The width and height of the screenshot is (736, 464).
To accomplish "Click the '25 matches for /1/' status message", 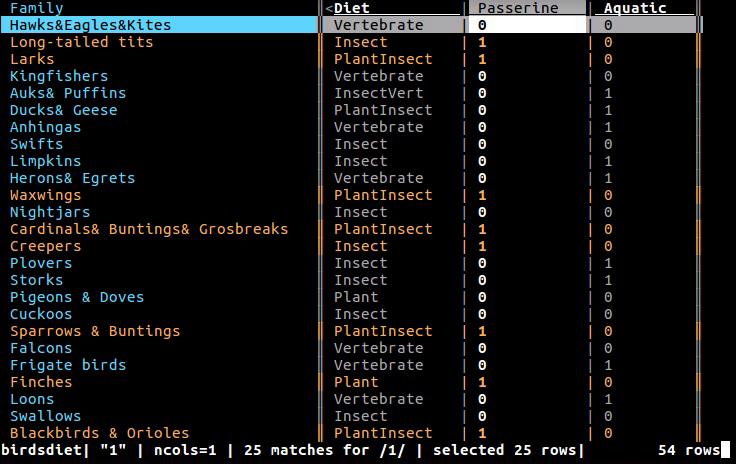I will [324, 450].
